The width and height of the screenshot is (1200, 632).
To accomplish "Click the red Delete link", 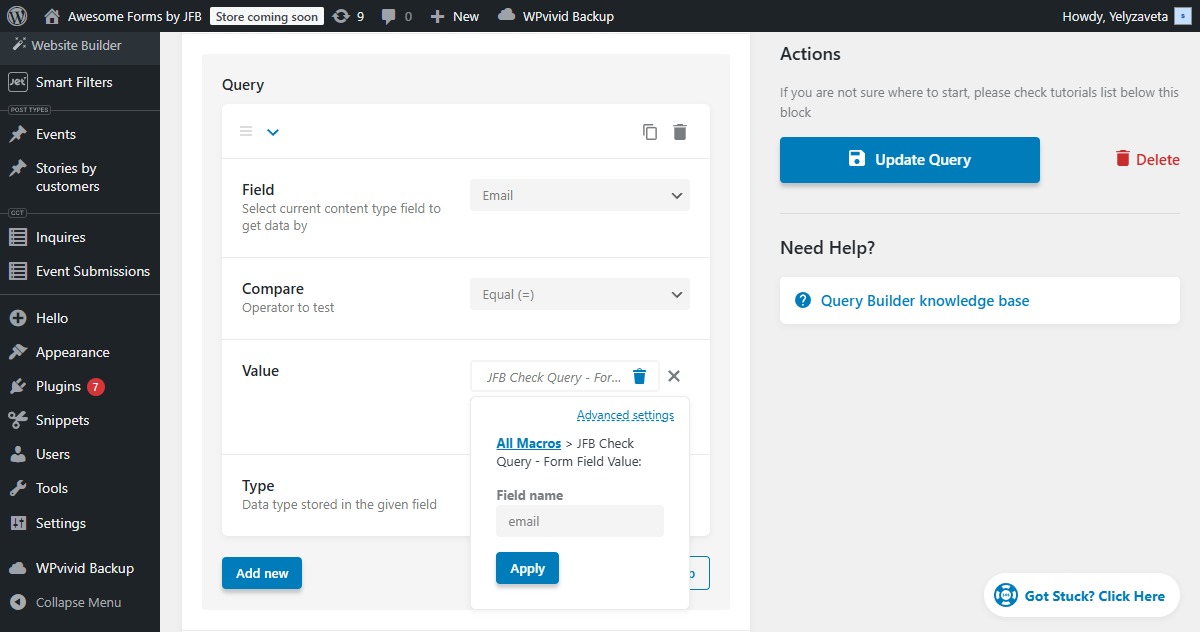I will coord(1147,159).
